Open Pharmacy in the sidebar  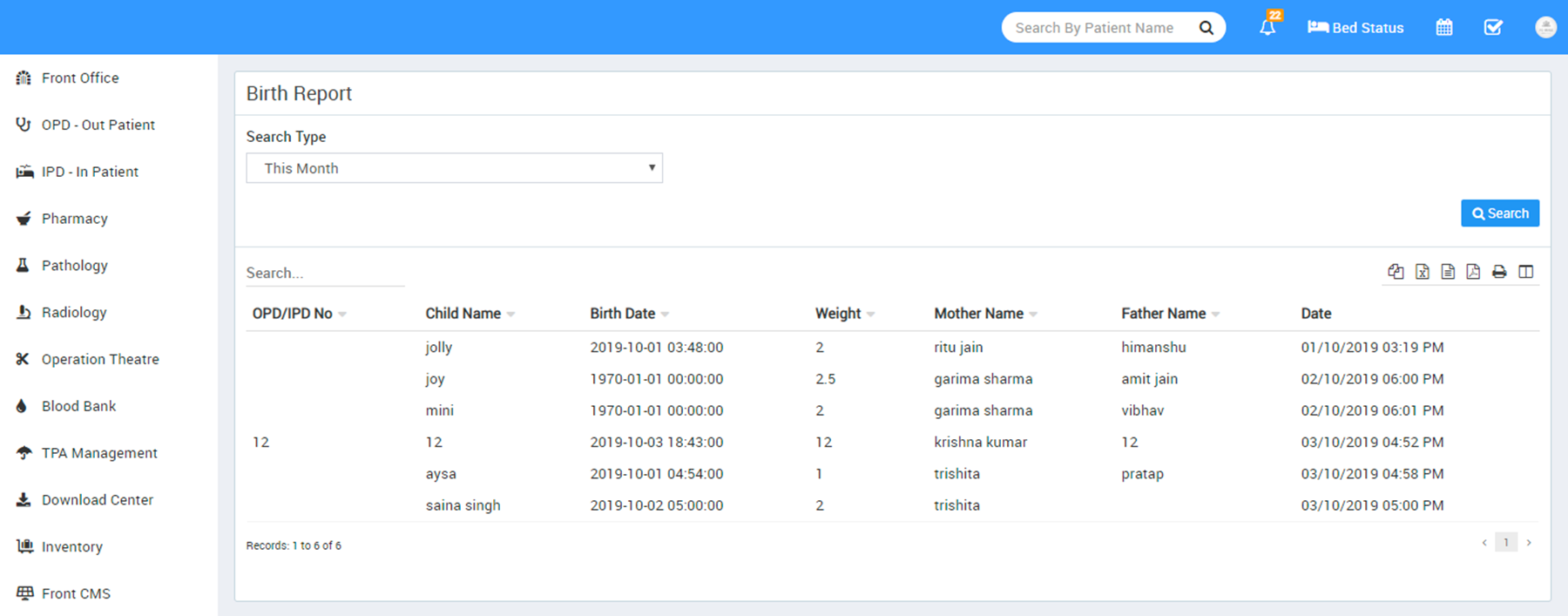(x=74, y=219)
